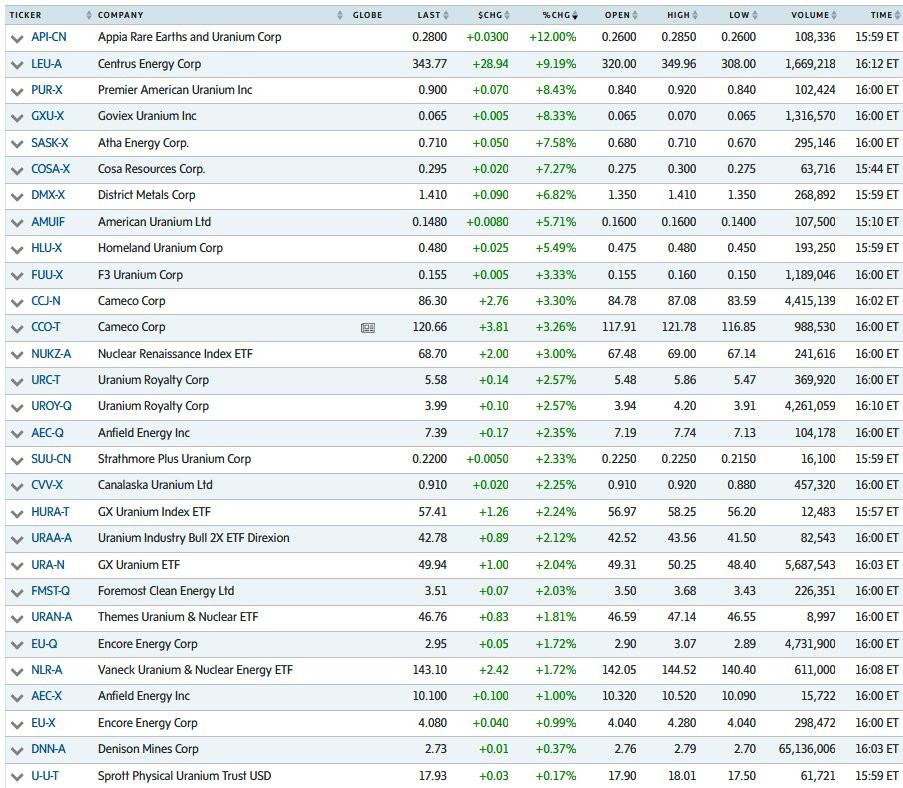The image size is (903, 788).
Task: Expand the LEU-A row chevron
Action: point(17,65)
